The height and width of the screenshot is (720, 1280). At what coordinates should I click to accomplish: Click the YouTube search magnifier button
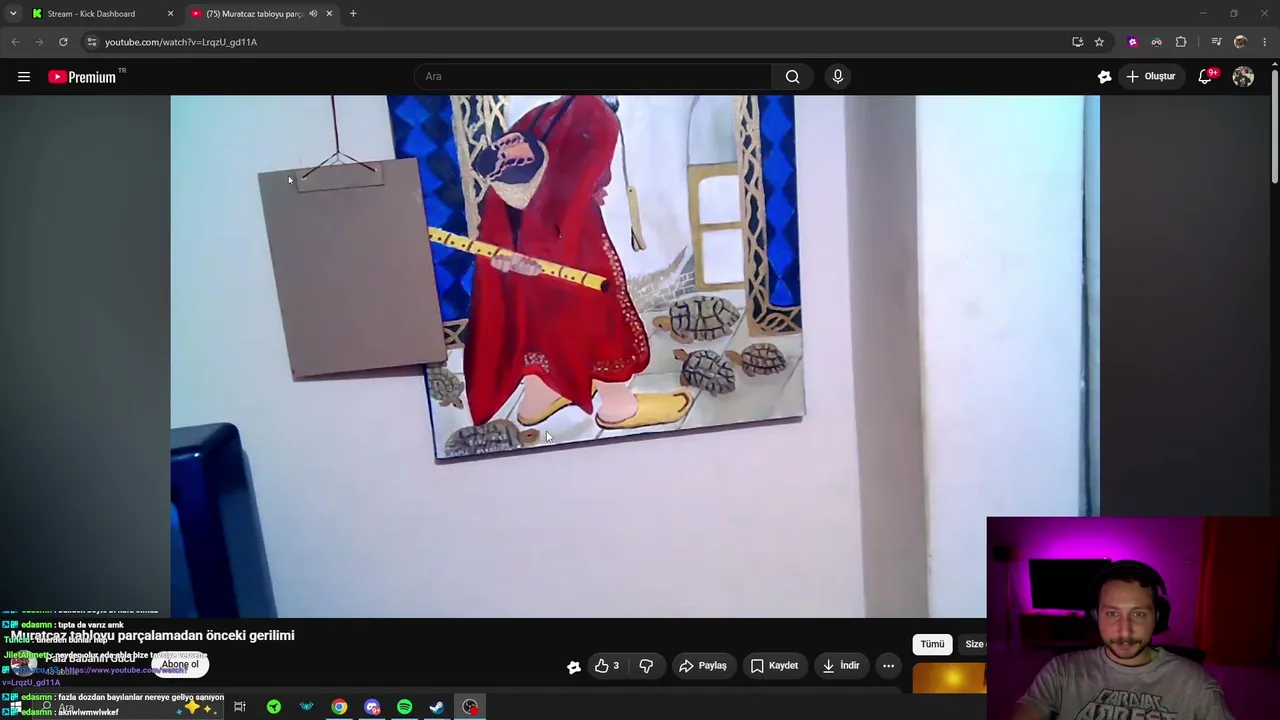coord(792,77)
